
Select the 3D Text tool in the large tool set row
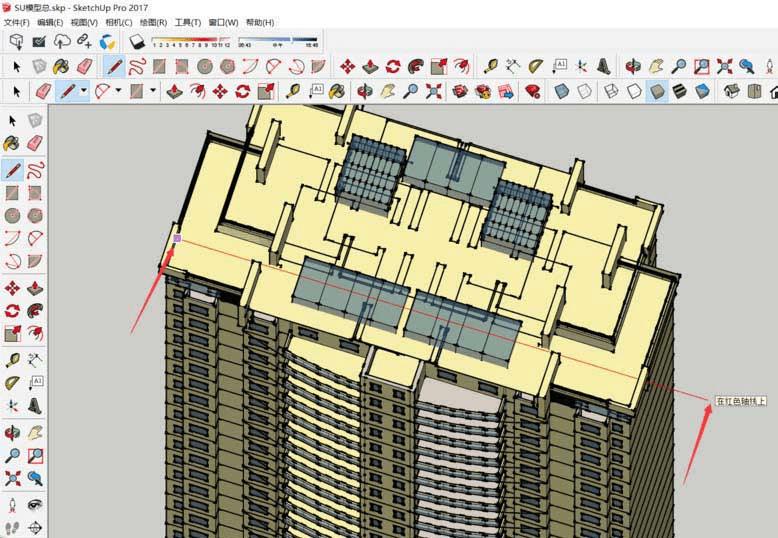tap(604, 66)
